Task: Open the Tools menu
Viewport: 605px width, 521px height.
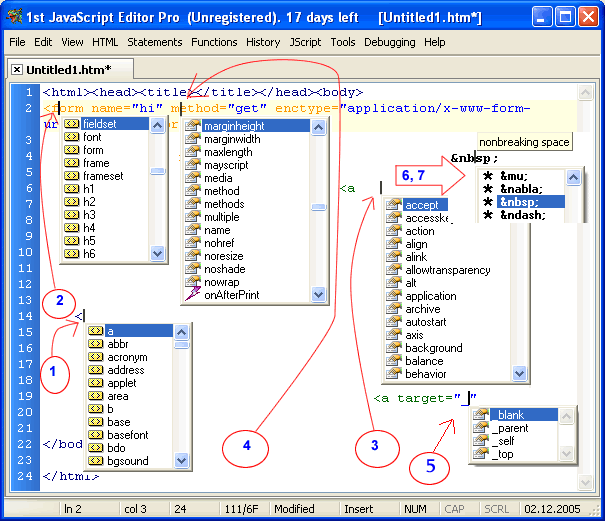Action: (x=343, y=42)
